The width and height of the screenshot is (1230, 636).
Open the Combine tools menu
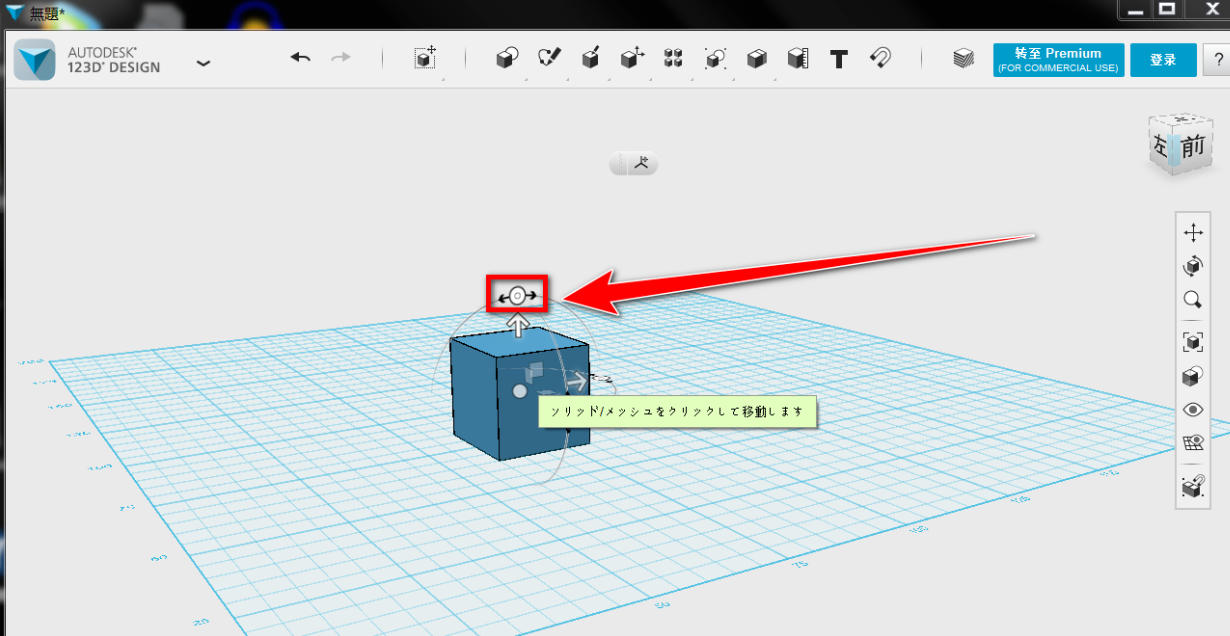coord(757,59)
